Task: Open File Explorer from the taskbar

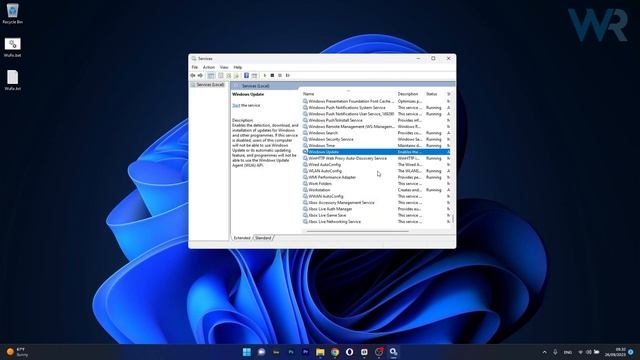Action: click(320, 352)
